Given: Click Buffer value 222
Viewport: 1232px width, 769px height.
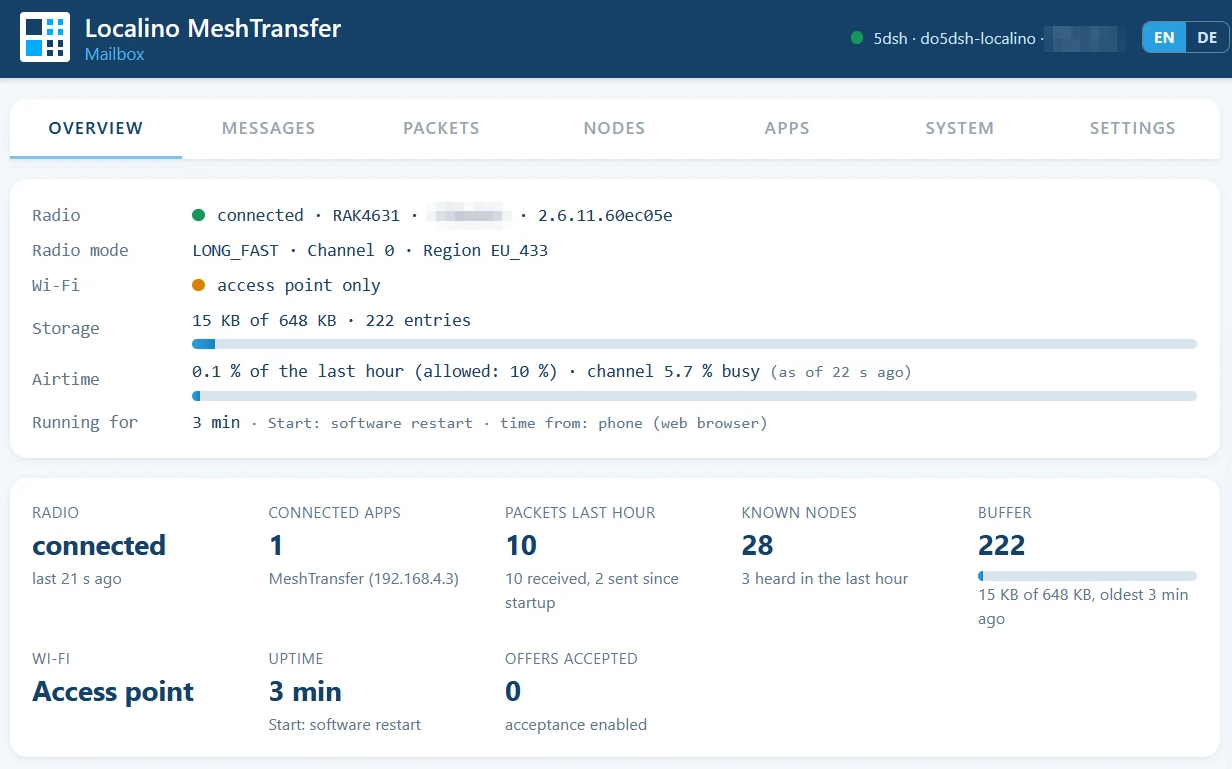Looking at the screenshot, I should pyautogui.click(x=1002, y=545).
